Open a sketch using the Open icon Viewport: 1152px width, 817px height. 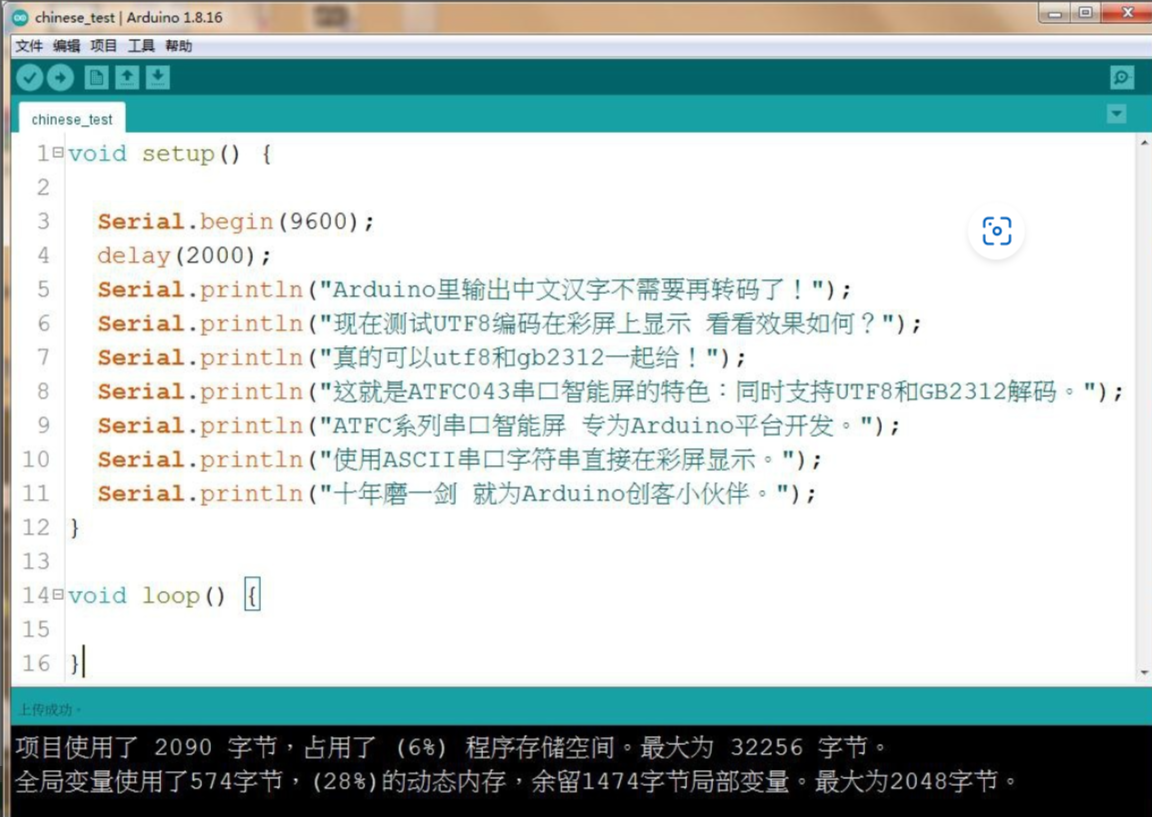pos(127,78)
